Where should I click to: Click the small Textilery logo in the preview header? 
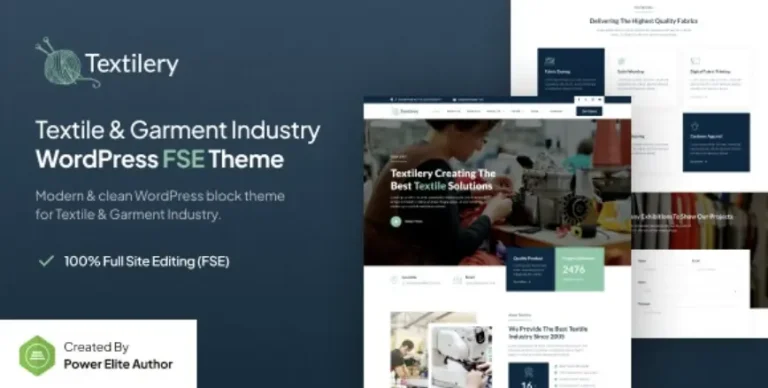coord(405,111)
